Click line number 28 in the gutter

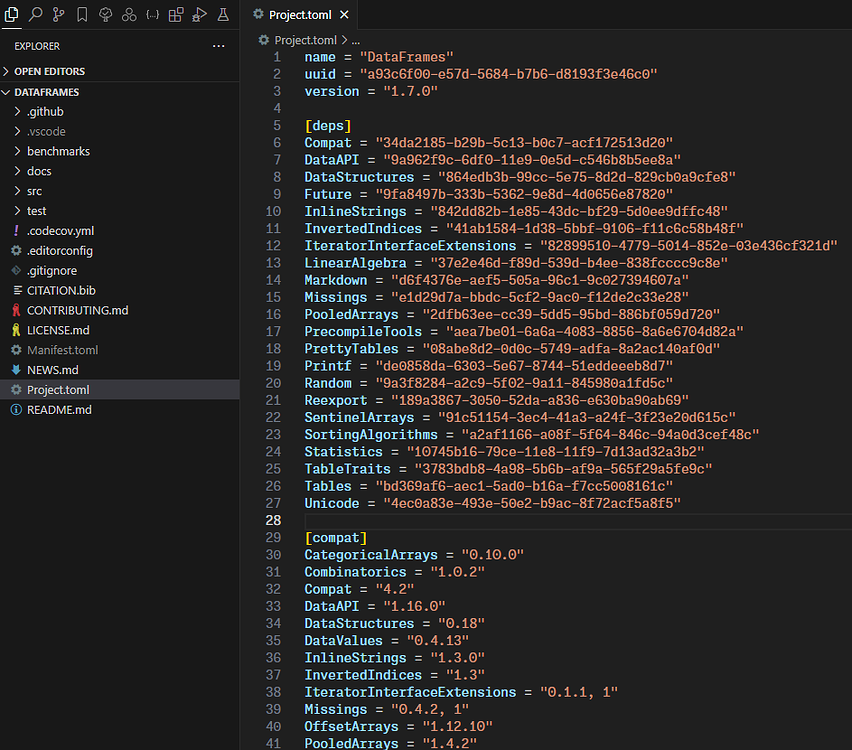coord(272,520)
